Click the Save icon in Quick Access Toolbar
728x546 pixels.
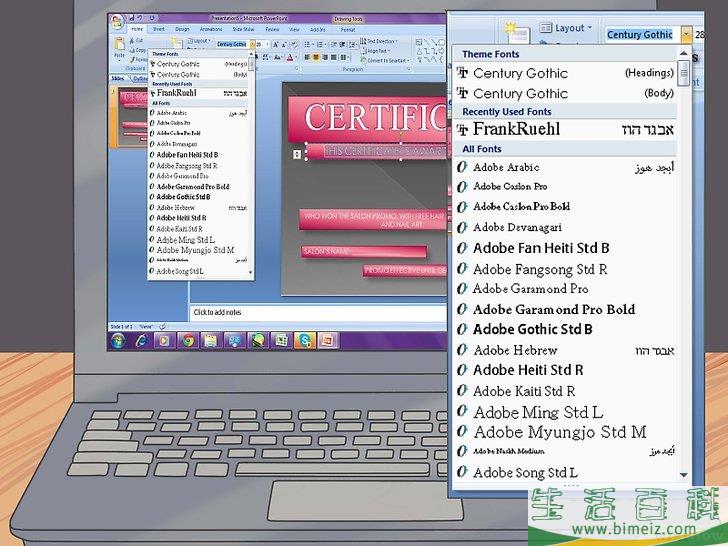132,18
